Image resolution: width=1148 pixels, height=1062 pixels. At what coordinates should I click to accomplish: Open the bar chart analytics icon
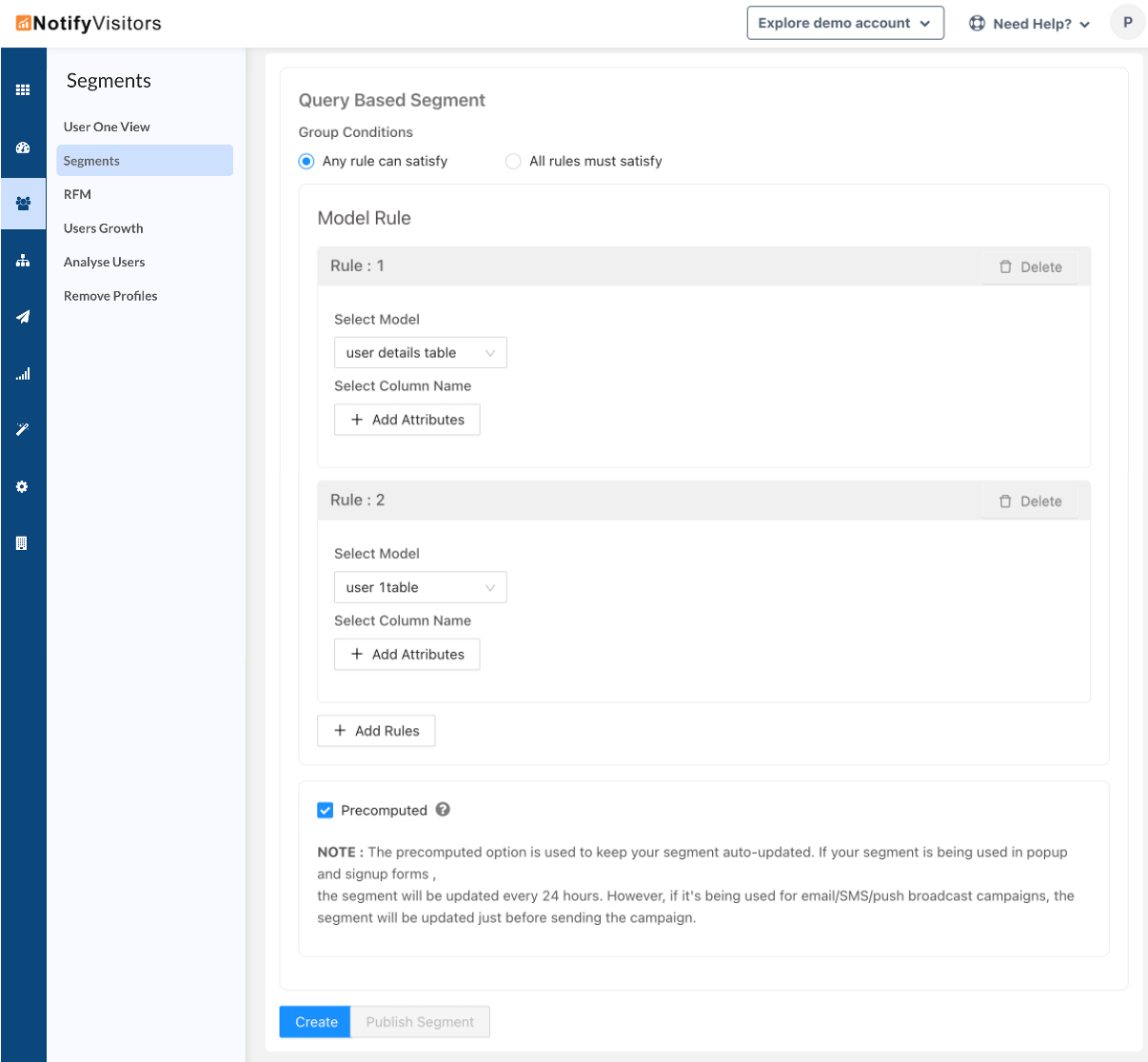pyautogui.click(x=23, y=374)
